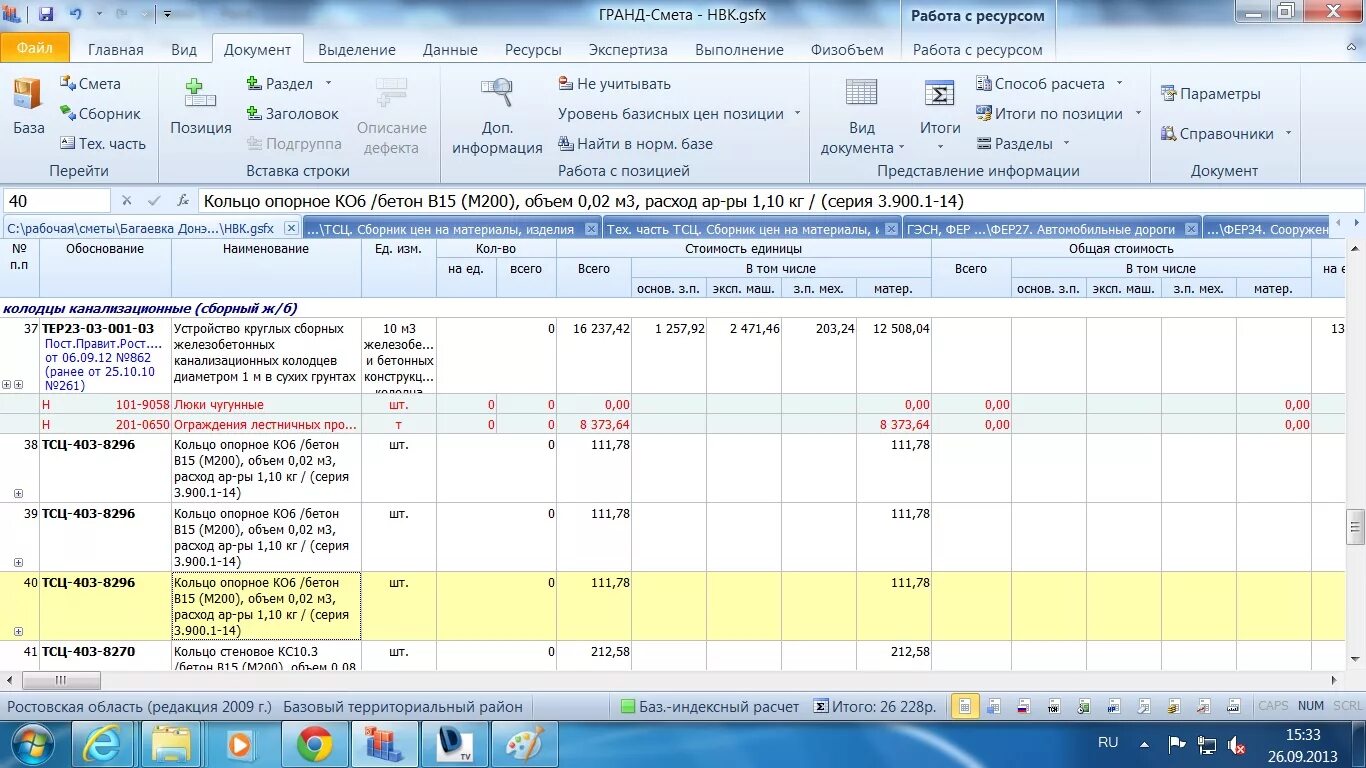Open Доп. информация for the position

(497, 116)
